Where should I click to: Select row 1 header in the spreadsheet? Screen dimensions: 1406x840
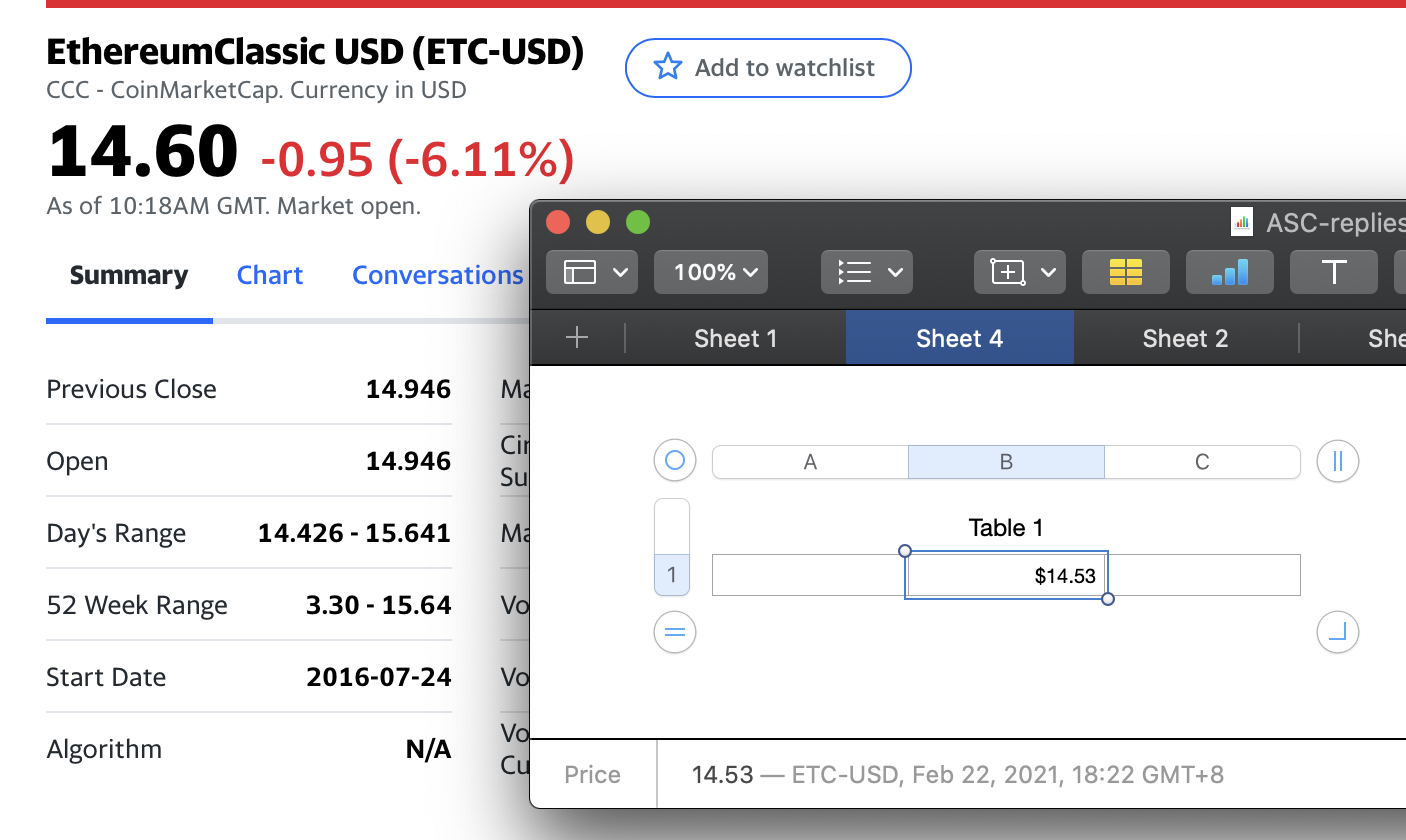tap(672, 575)
